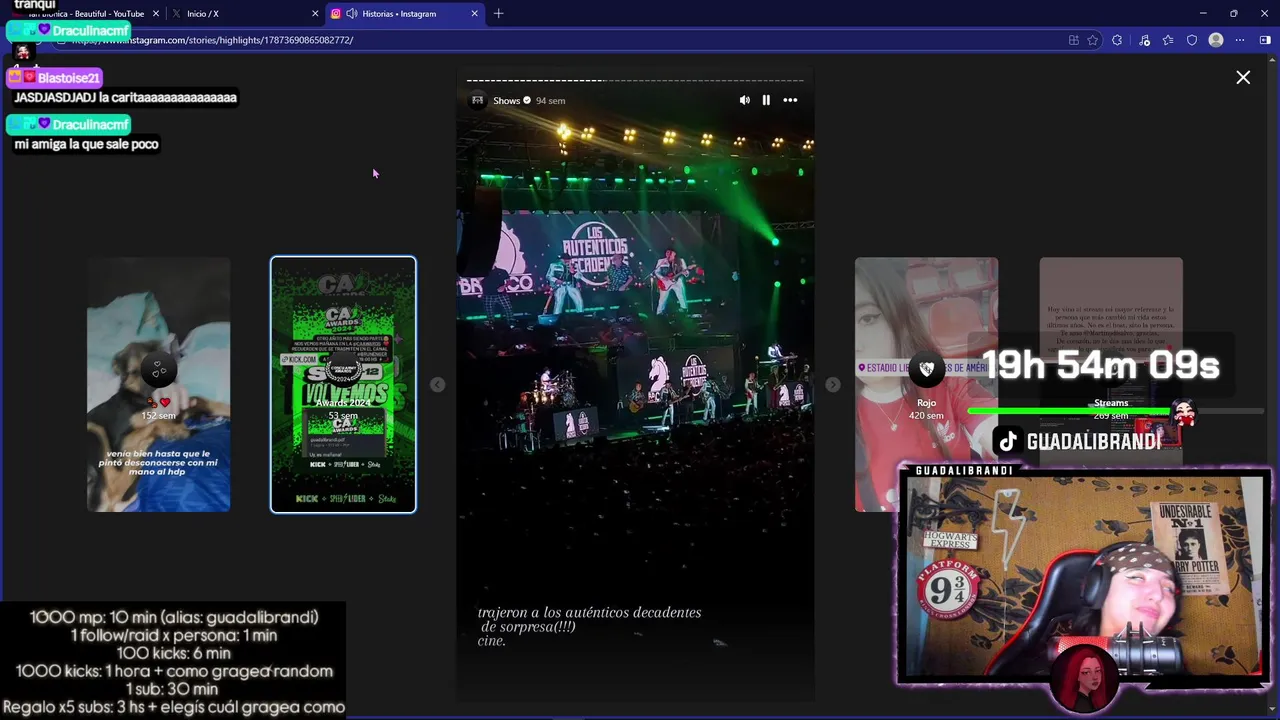Click the '100 kicks: 6 min' overlay line

pos(173,653)
